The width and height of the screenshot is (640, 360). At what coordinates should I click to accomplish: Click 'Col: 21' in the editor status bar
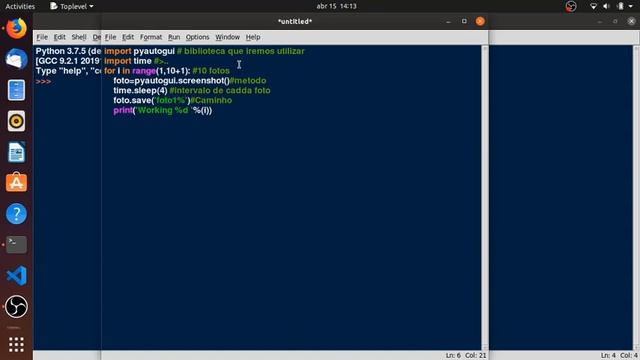coord(476,356)
